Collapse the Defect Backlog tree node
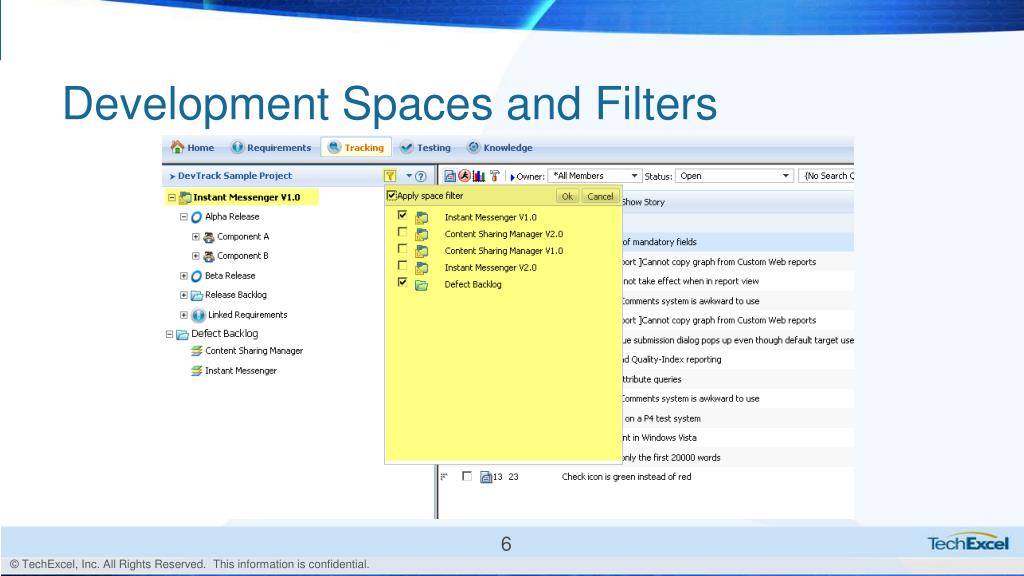Viewport: 1024px width, 576px height. 169,334
